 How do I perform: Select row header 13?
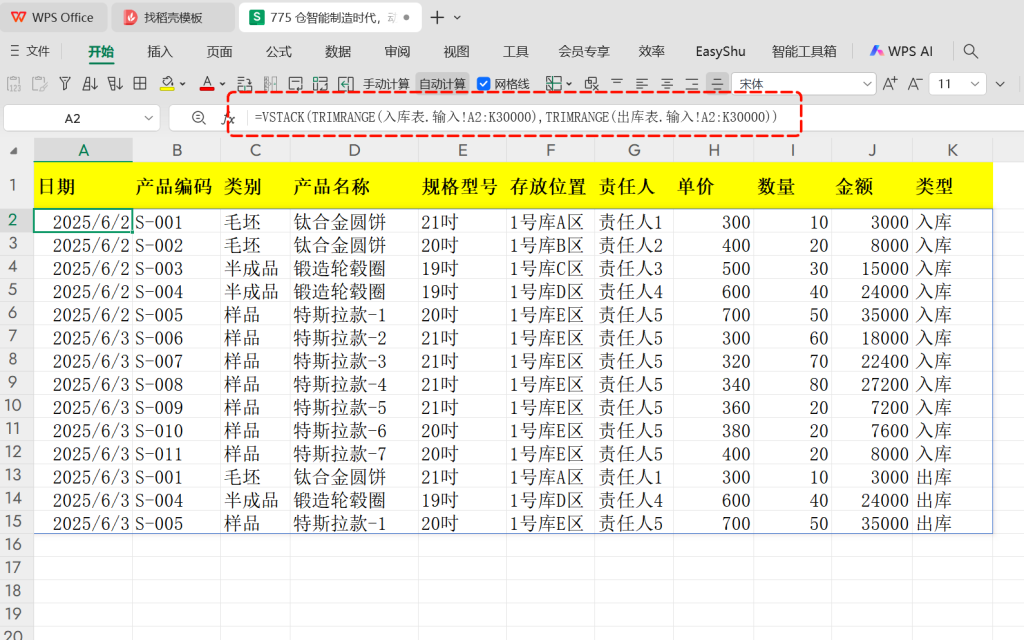13,475
